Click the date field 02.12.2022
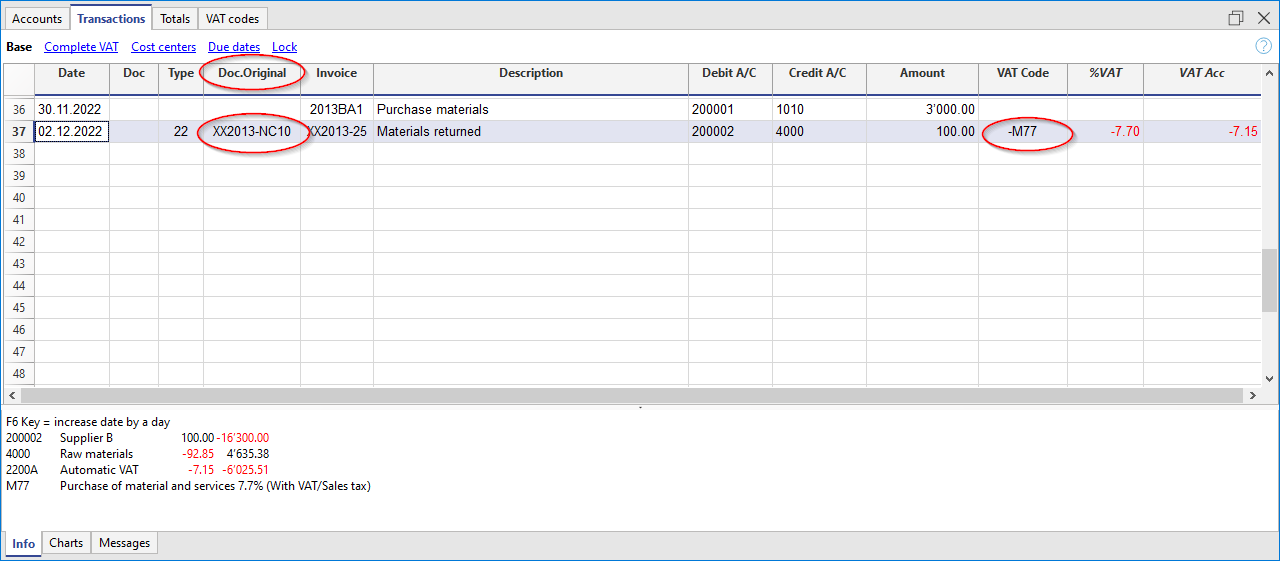Viewport: 1280px width, 561px height. pyautogui.click(x=71, y=131)
